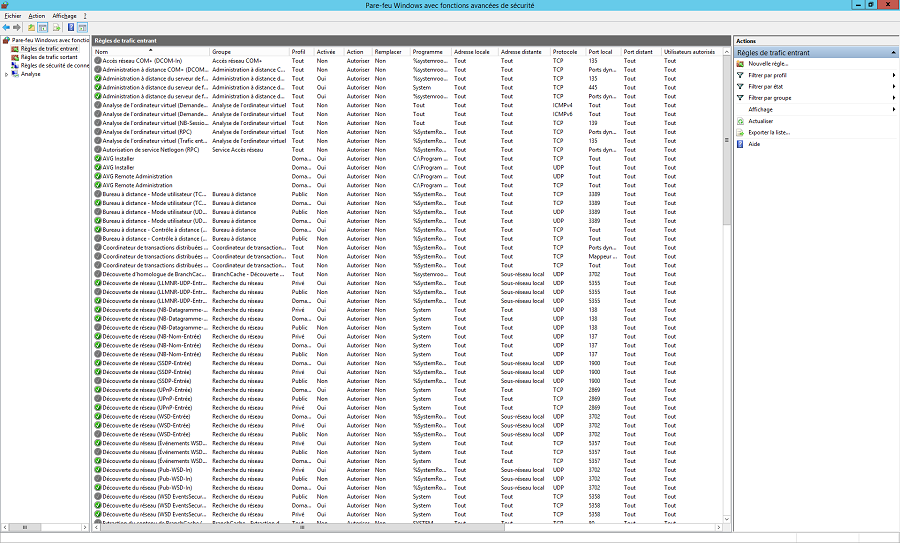Sort by the Nom column header
This screenshot has height=543, width=900.
coord(151,52)
